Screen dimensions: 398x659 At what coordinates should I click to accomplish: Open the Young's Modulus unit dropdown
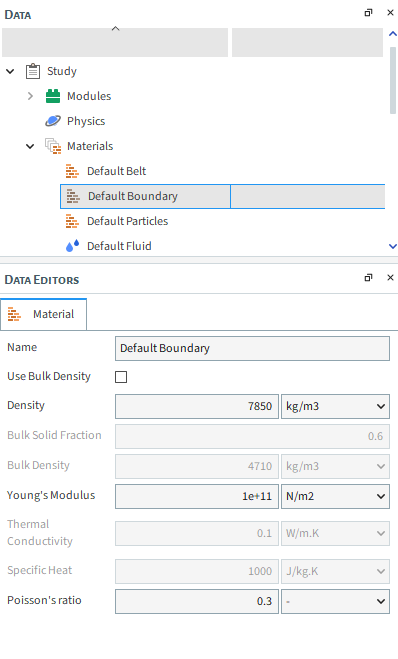coord(335,496)
